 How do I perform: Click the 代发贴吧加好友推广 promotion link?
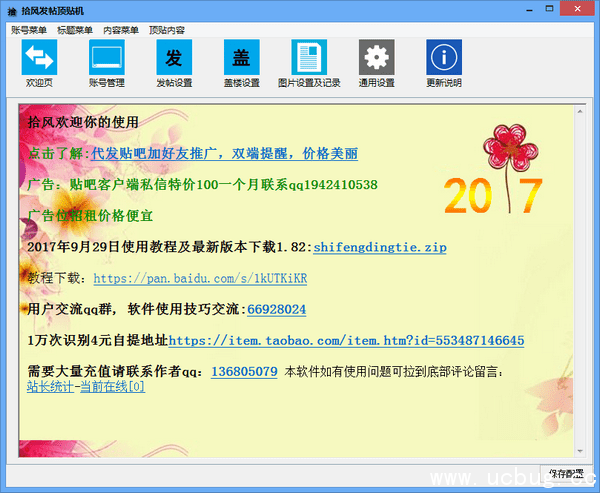coord(224,153)
